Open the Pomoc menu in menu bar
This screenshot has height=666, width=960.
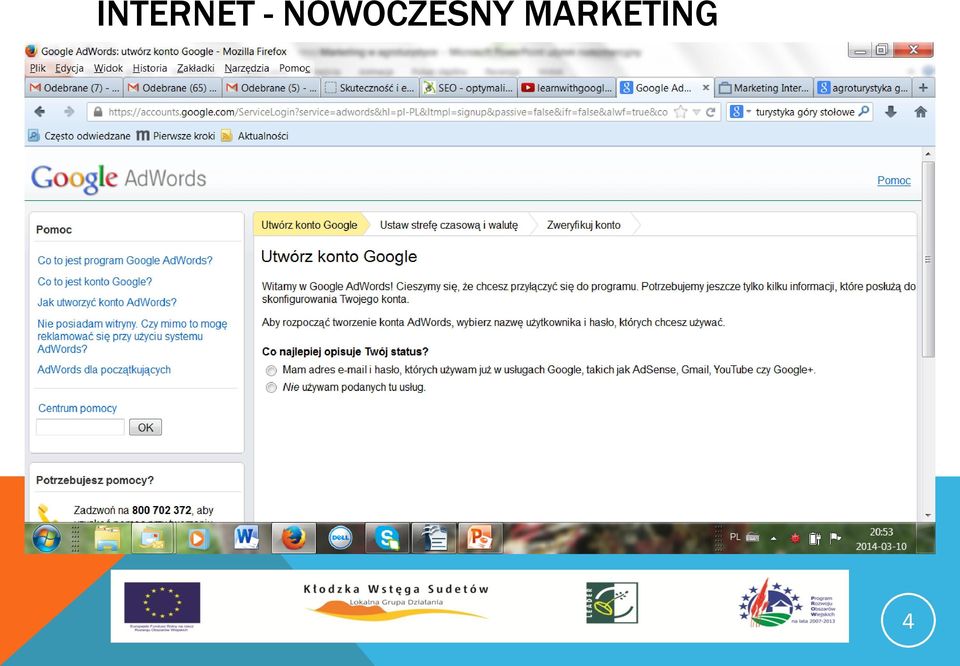tap(294, 68)
